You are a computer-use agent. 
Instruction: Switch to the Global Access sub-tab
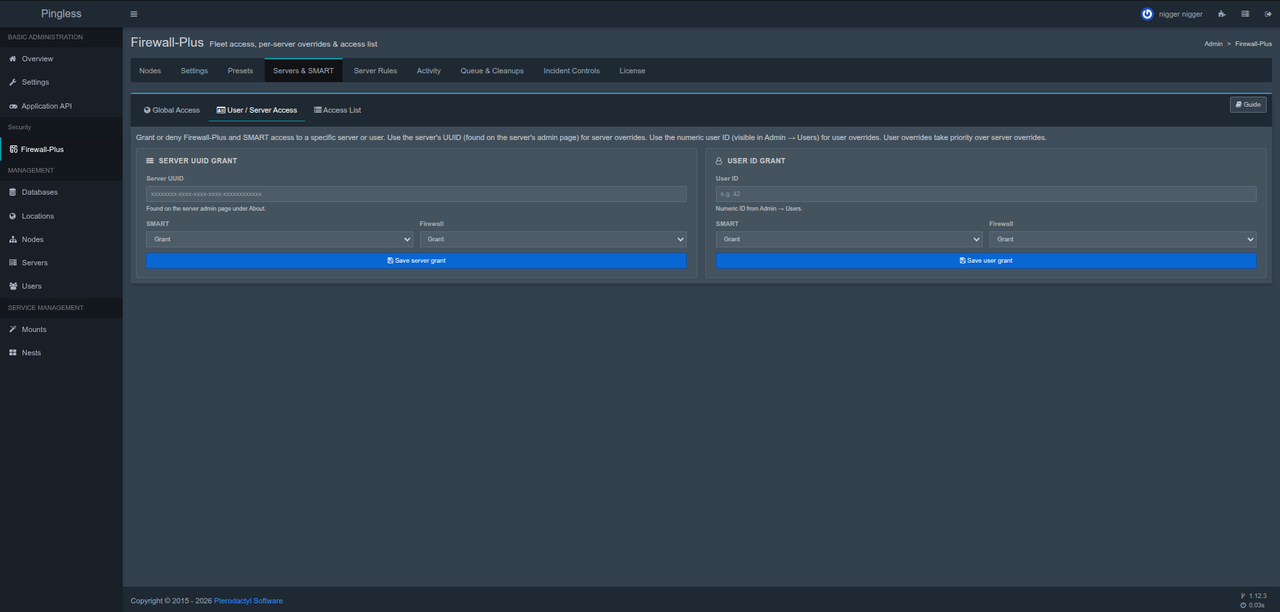pyautogui.click(x=172, y=110)
